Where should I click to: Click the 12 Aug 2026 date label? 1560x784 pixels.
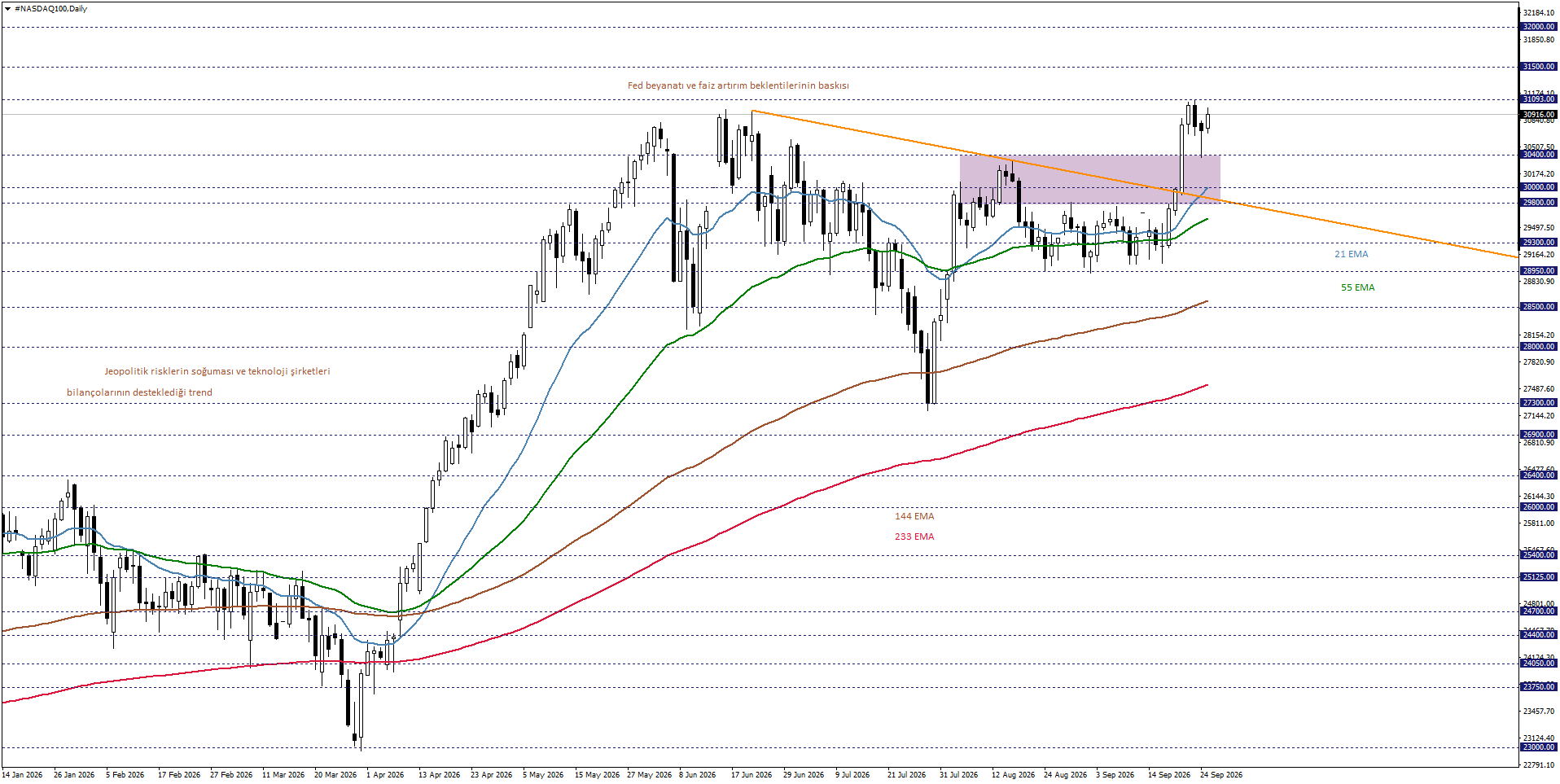tap(1013, 775)
